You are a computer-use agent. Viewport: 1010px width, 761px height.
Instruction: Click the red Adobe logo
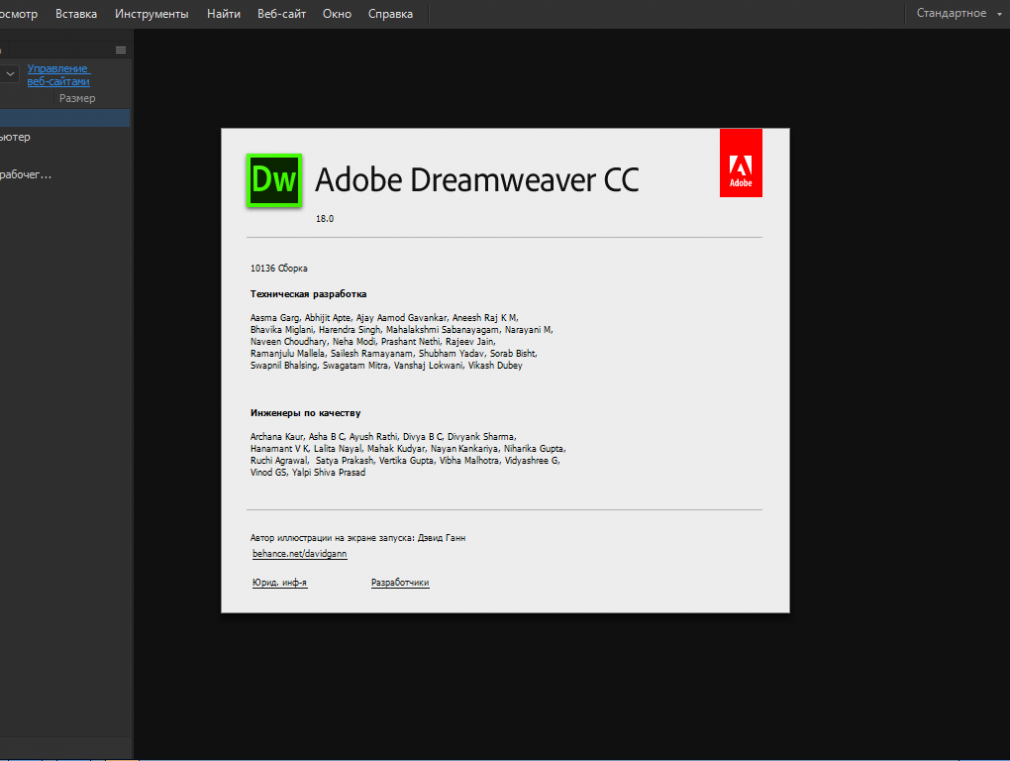[741, 162]
